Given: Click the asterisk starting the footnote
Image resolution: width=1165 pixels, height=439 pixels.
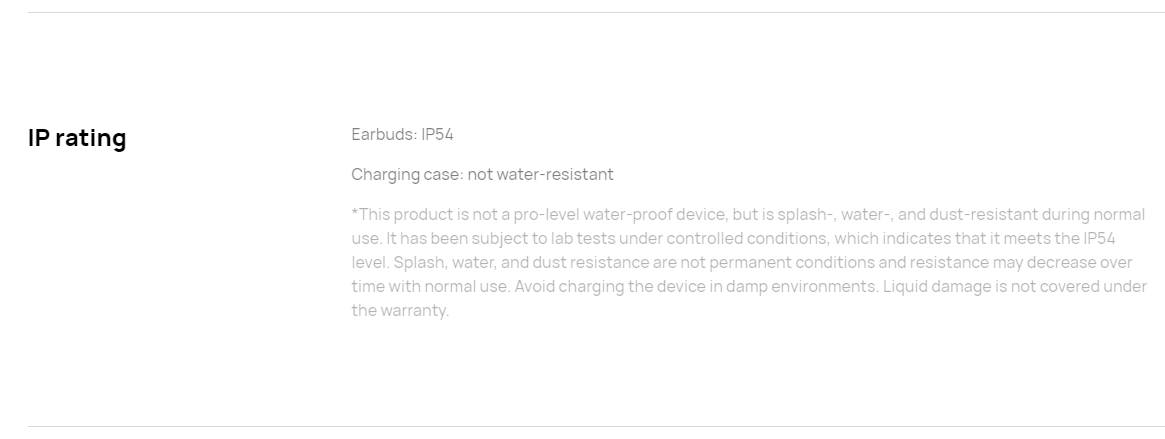Looking at the screenshot, I should pos(354,212).
